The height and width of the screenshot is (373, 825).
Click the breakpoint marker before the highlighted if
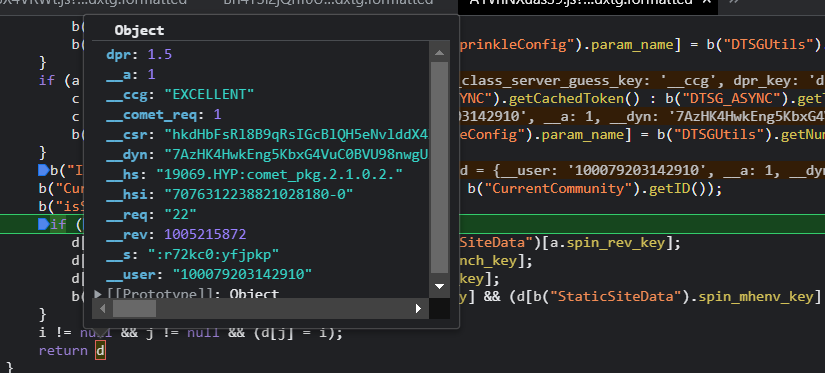[x=43, y=225]
